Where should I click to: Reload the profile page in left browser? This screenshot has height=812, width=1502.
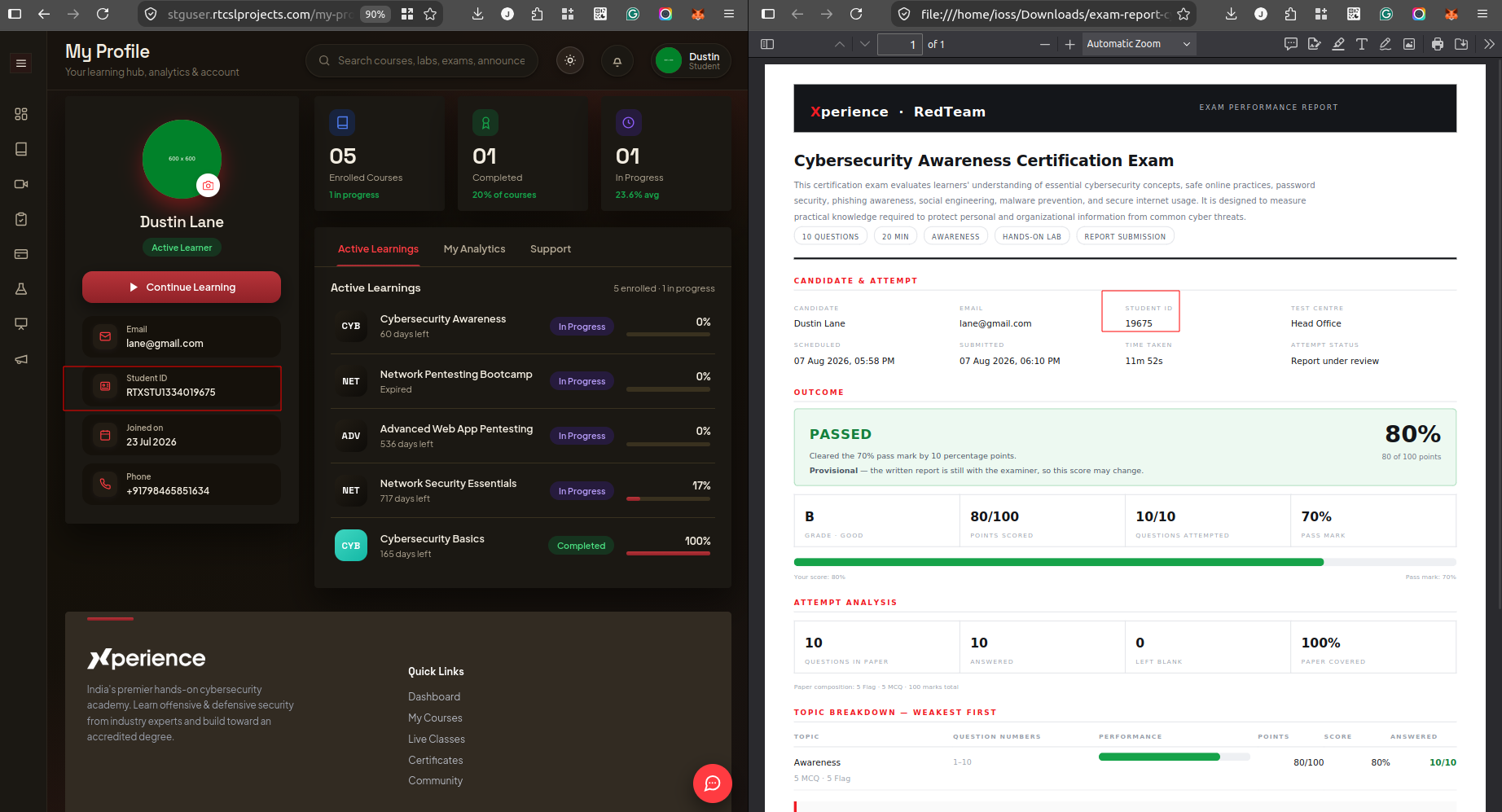[103, 14]
